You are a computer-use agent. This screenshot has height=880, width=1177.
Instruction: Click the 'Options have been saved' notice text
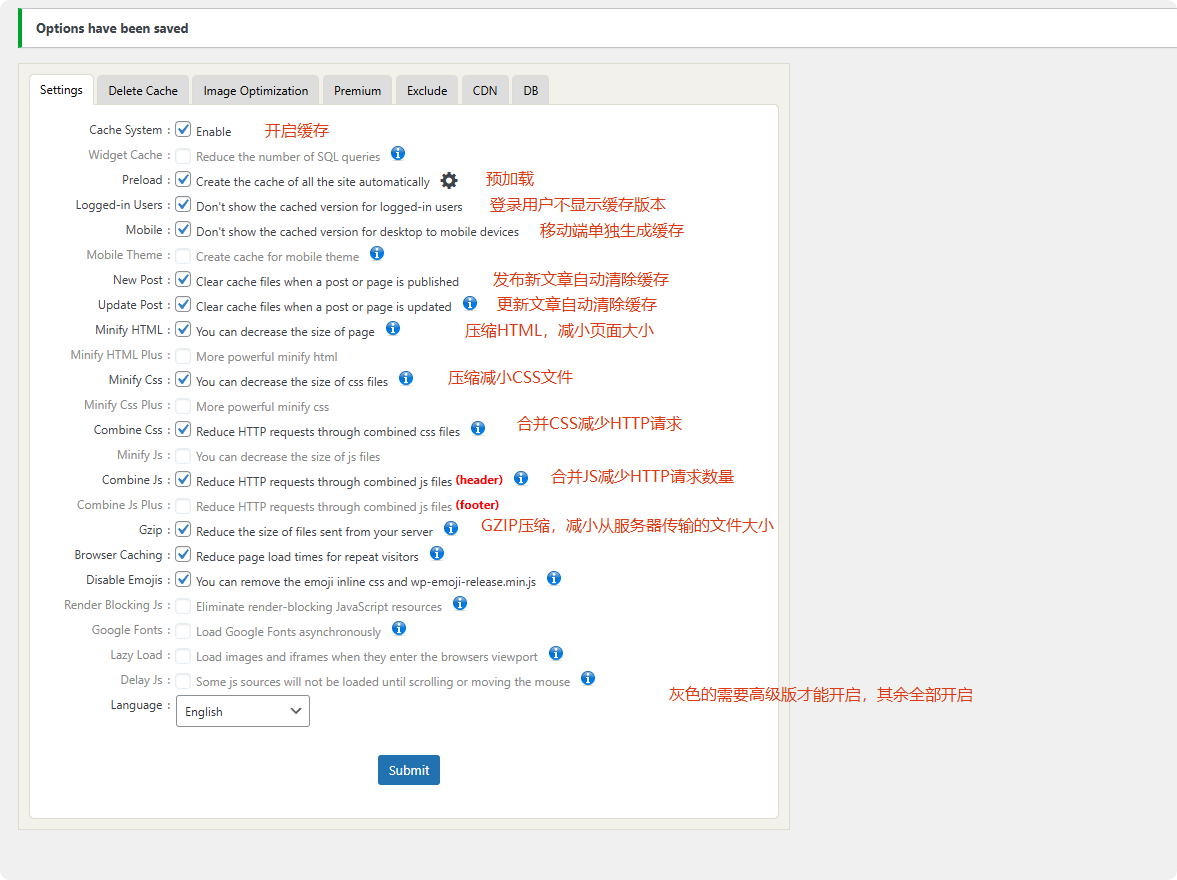click(x=112, y=29)
